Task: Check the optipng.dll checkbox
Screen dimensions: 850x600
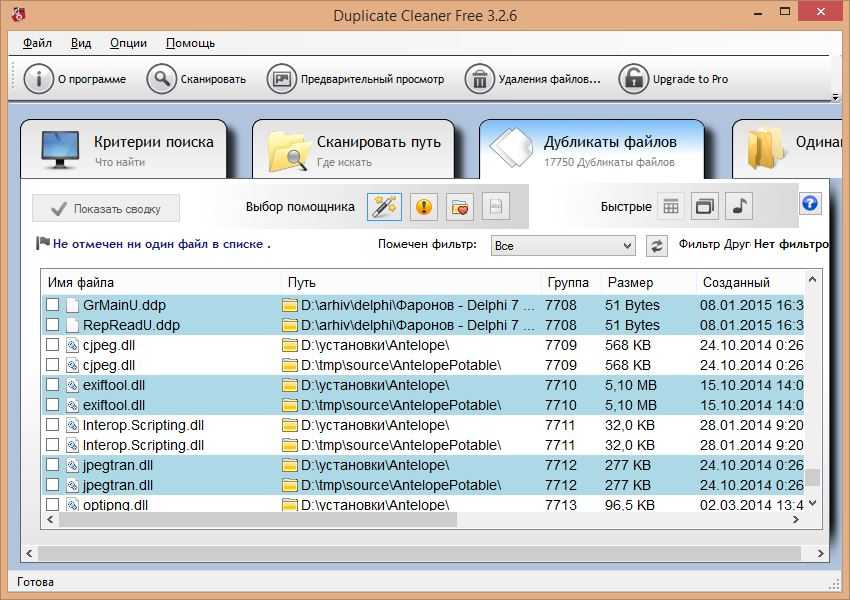Action: (x=53, y=505)
